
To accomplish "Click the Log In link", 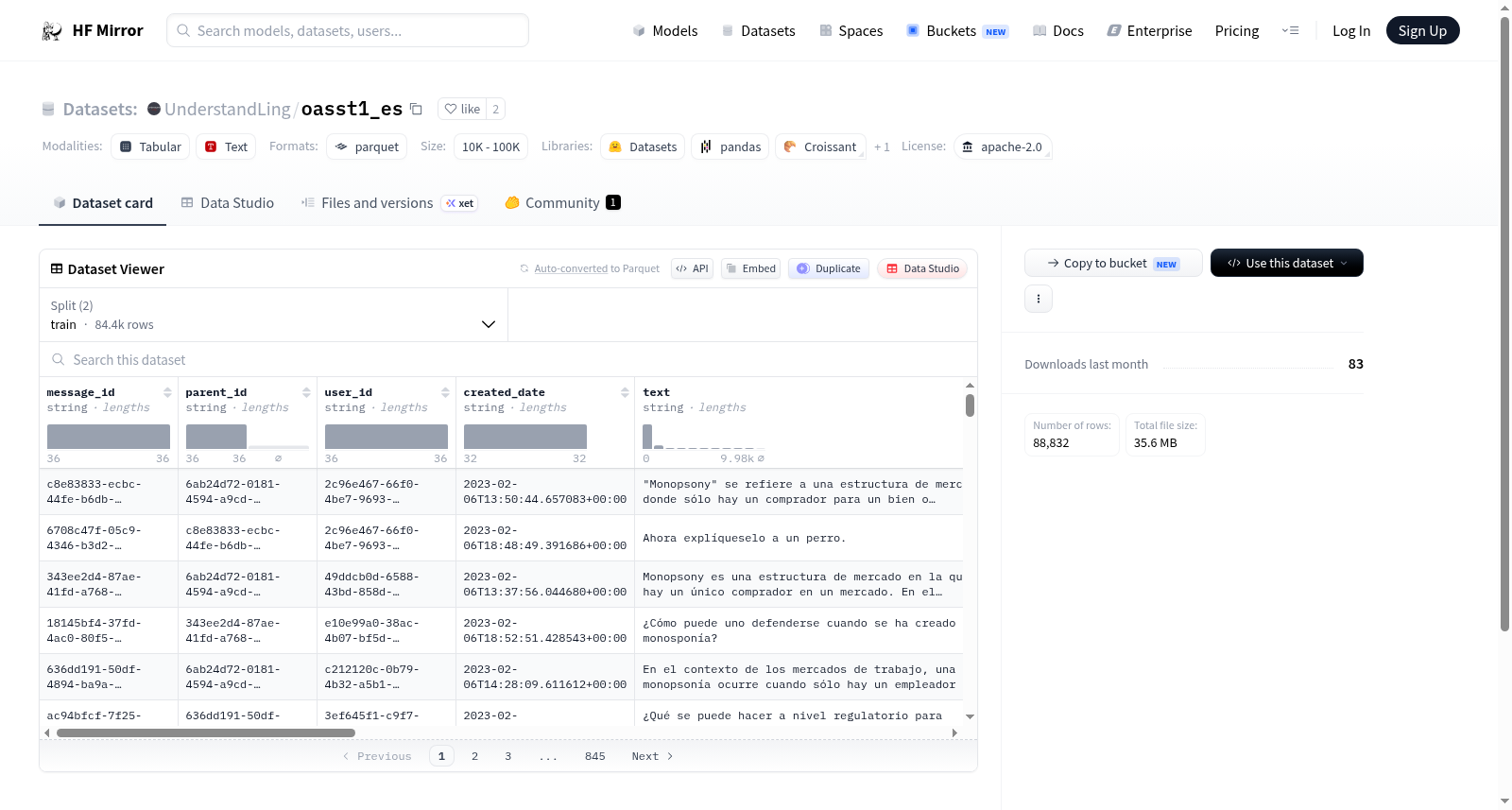I will point(1350,30).
